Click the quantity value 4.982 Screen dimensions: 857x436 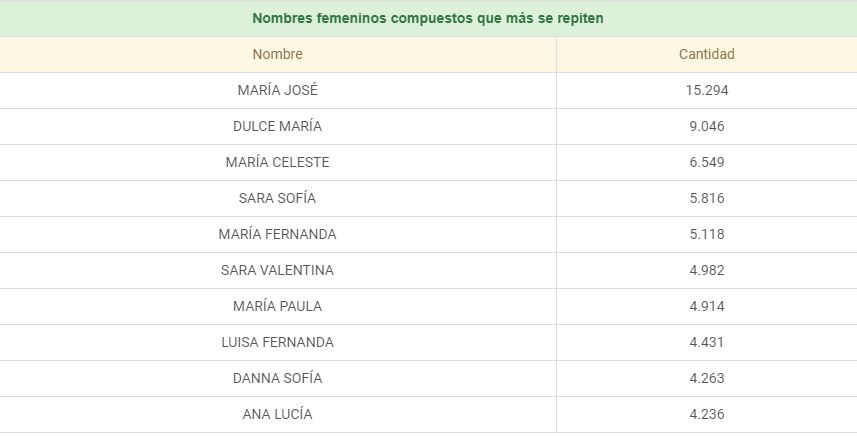706,270
